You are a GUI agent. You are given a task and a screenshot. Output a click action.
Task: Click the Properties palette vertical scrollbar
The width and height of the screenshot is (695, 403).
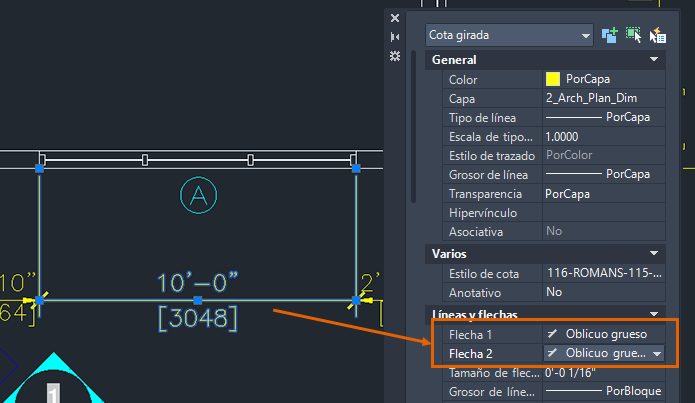(414, 126)
